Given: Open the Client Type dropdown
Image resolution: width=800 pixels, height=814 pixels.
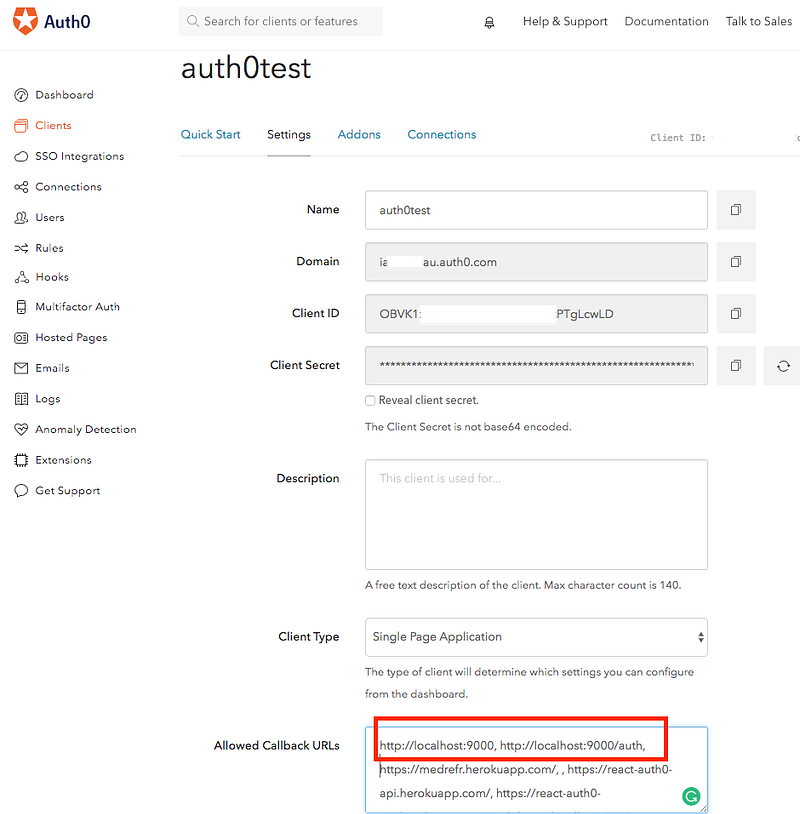Looking at the screenshot, I should [x=536, y=637].
